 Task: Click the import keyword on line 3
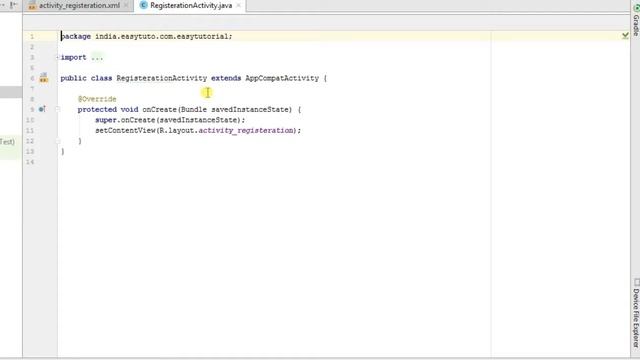(x=73, y=58)
